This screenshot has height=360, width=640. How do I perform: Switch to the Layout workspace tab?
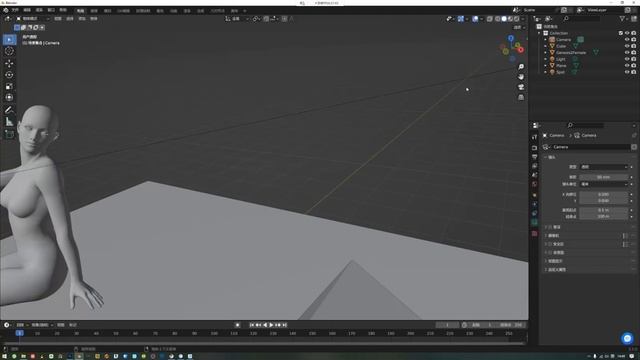80,11
